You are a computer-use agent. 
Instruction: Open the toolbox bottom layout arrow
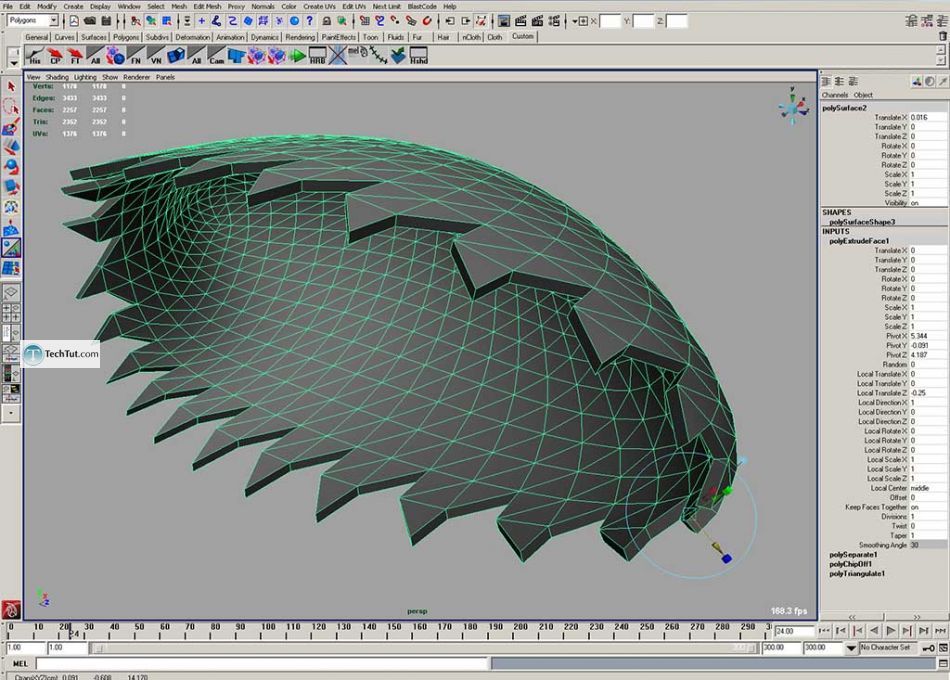11,413
